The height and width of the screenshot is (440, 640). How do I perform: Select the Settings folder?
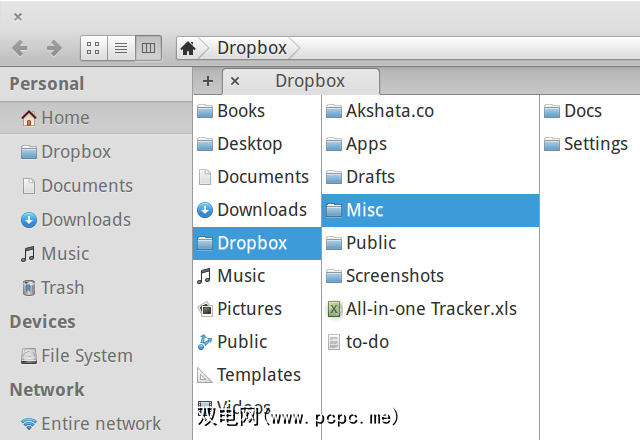(590, 144)
